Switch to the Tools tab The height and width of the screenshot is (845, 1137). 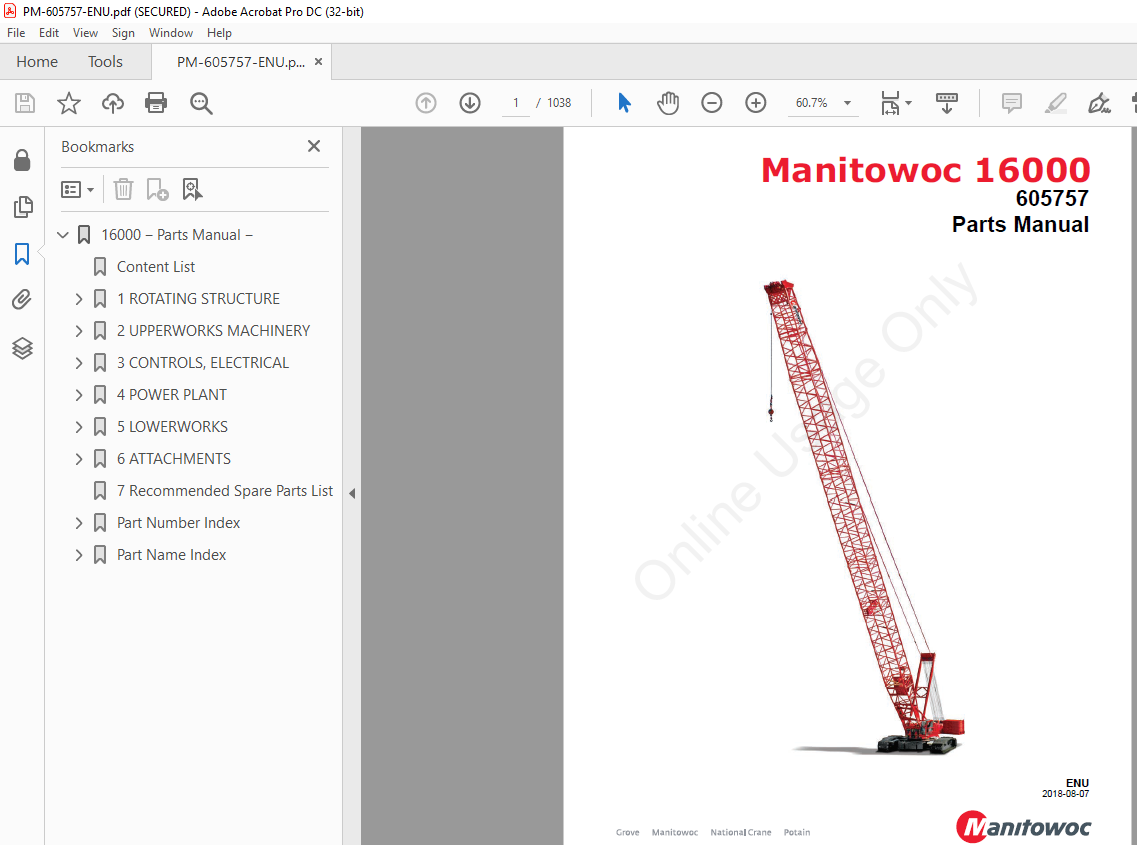(105, 62)
